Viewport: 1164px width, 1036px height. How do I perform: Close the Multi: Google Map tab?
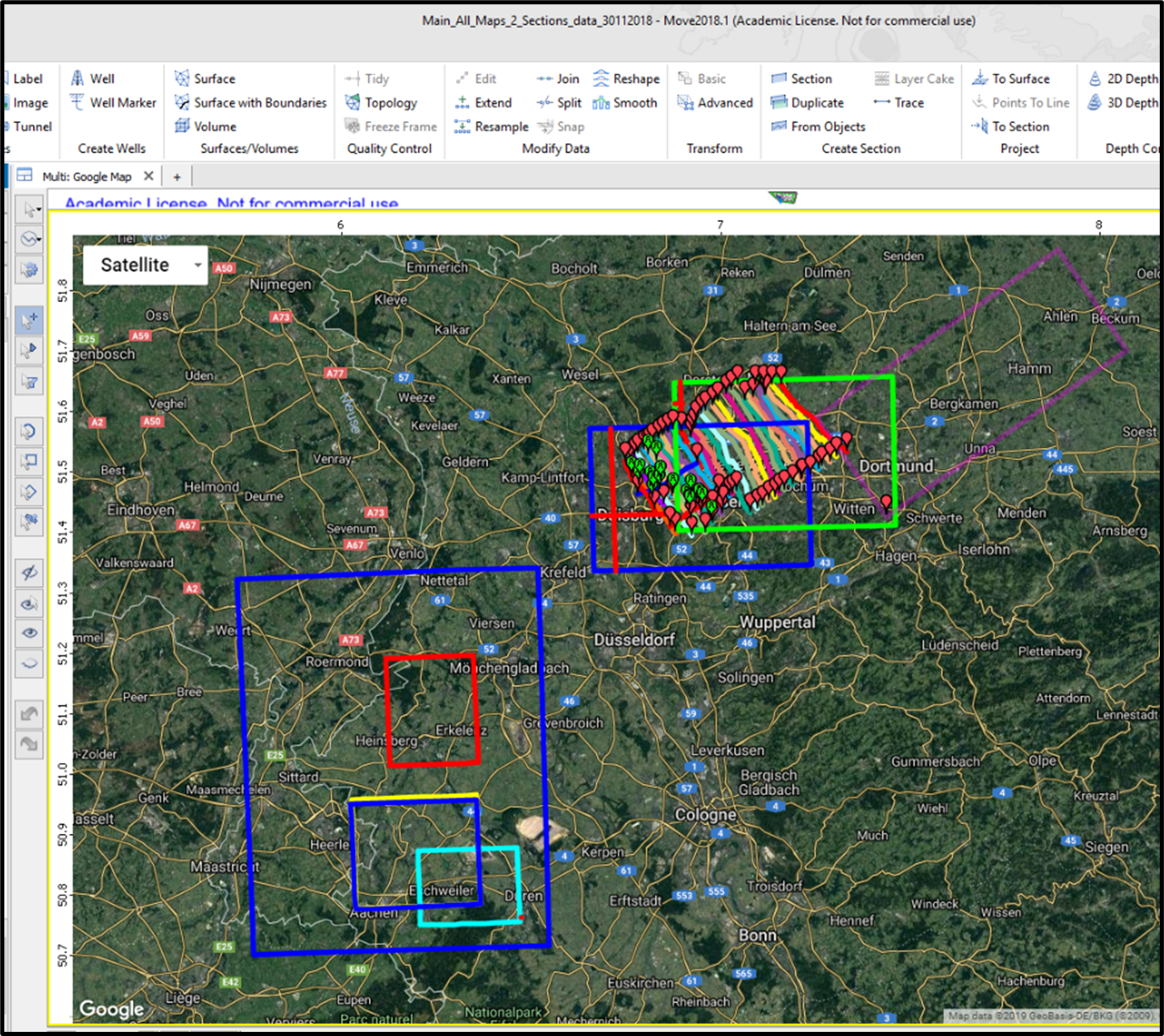point(148,176)
